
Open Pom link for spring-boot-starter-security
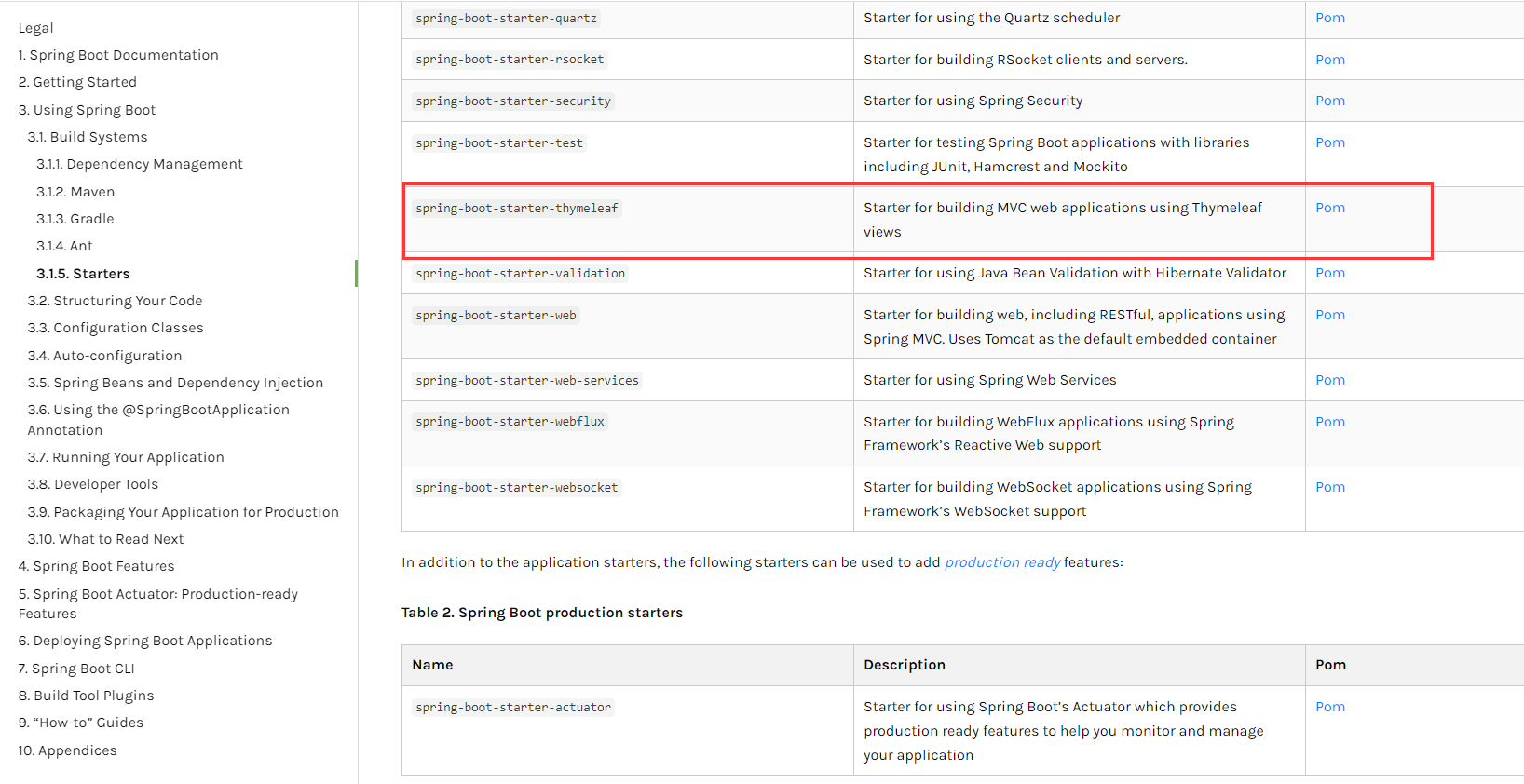click(1330, 101)
